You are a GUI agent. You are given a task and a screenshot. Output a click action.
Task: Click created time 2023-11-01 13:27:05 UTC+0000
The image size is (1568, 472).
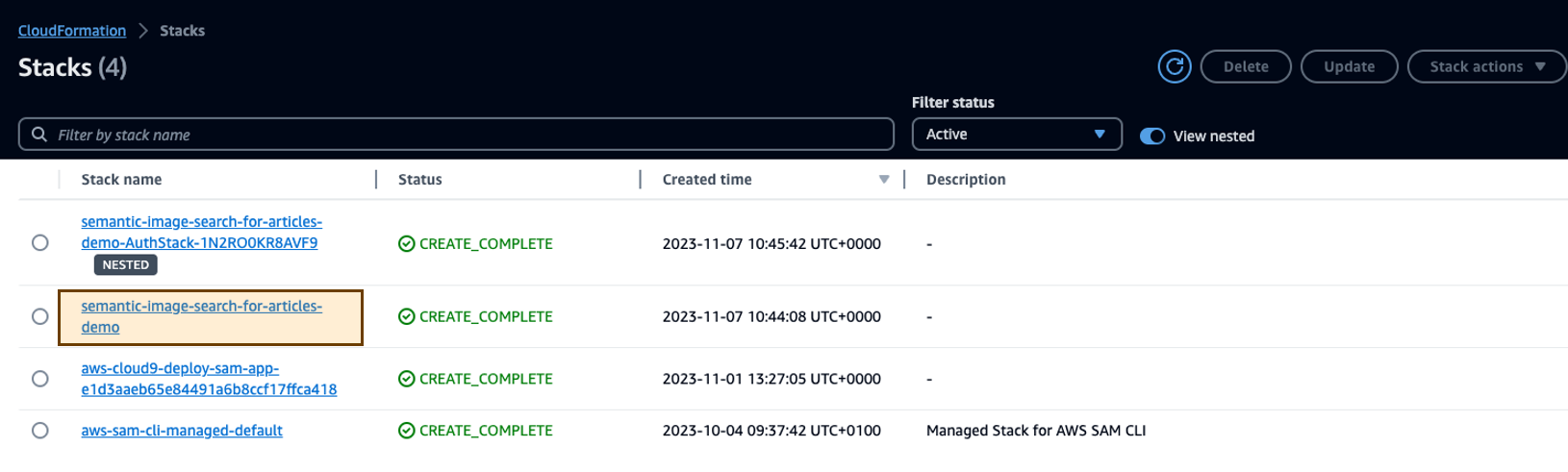[771, 379]
